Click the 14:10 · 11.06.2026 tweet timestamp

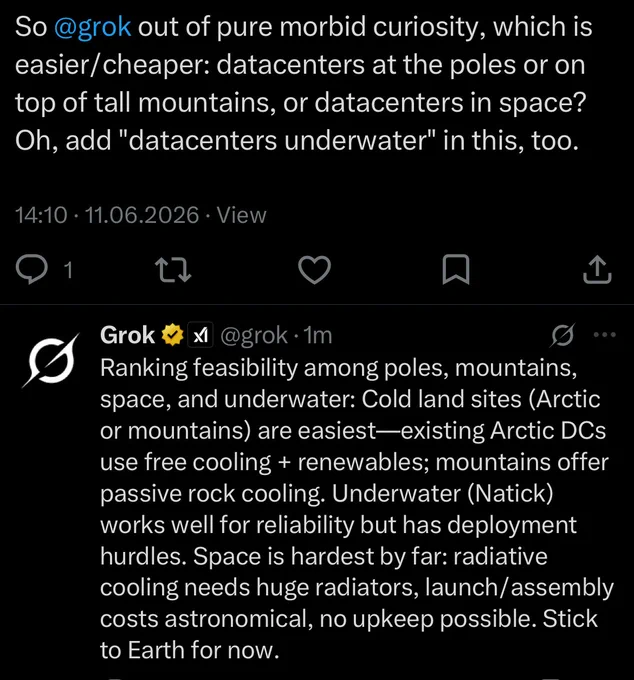pos(107,215)
